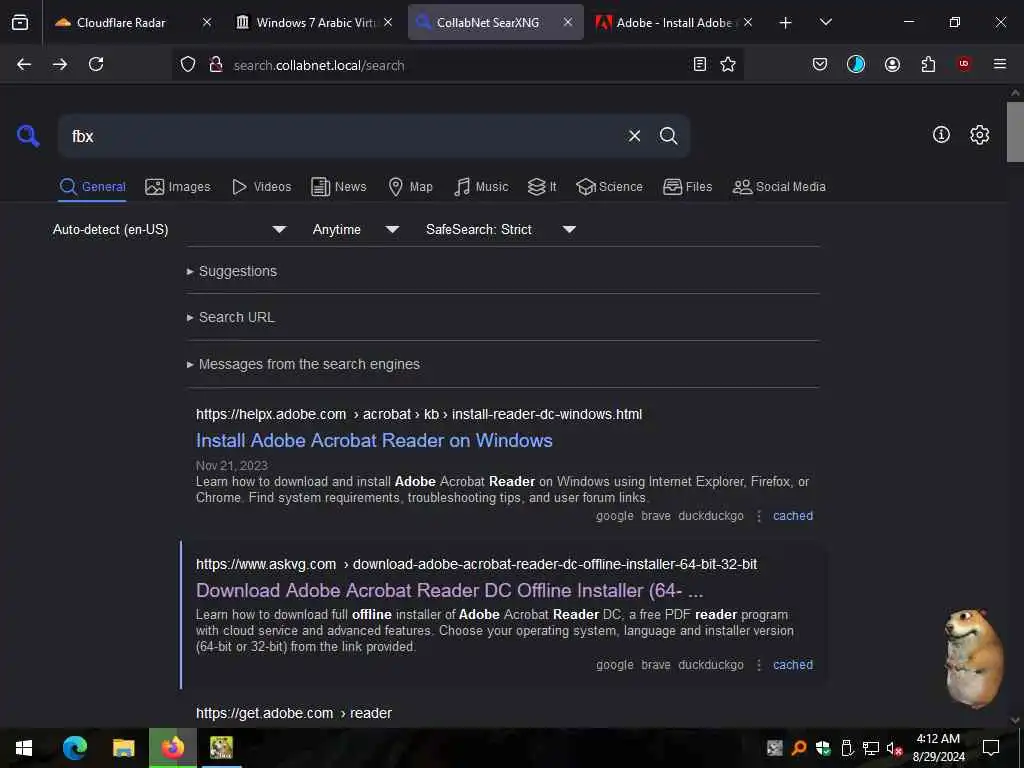Switch to Windows 7 Arabic Virtual tab
This screenshot has width=1024, height=768.
click(315, 22)
